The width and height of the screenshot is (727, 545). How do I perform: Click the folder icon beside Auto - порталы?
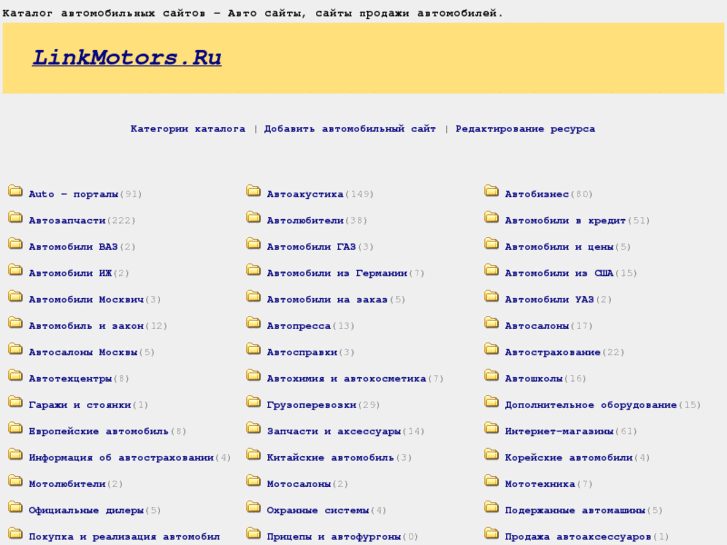(x=15, y=192)
